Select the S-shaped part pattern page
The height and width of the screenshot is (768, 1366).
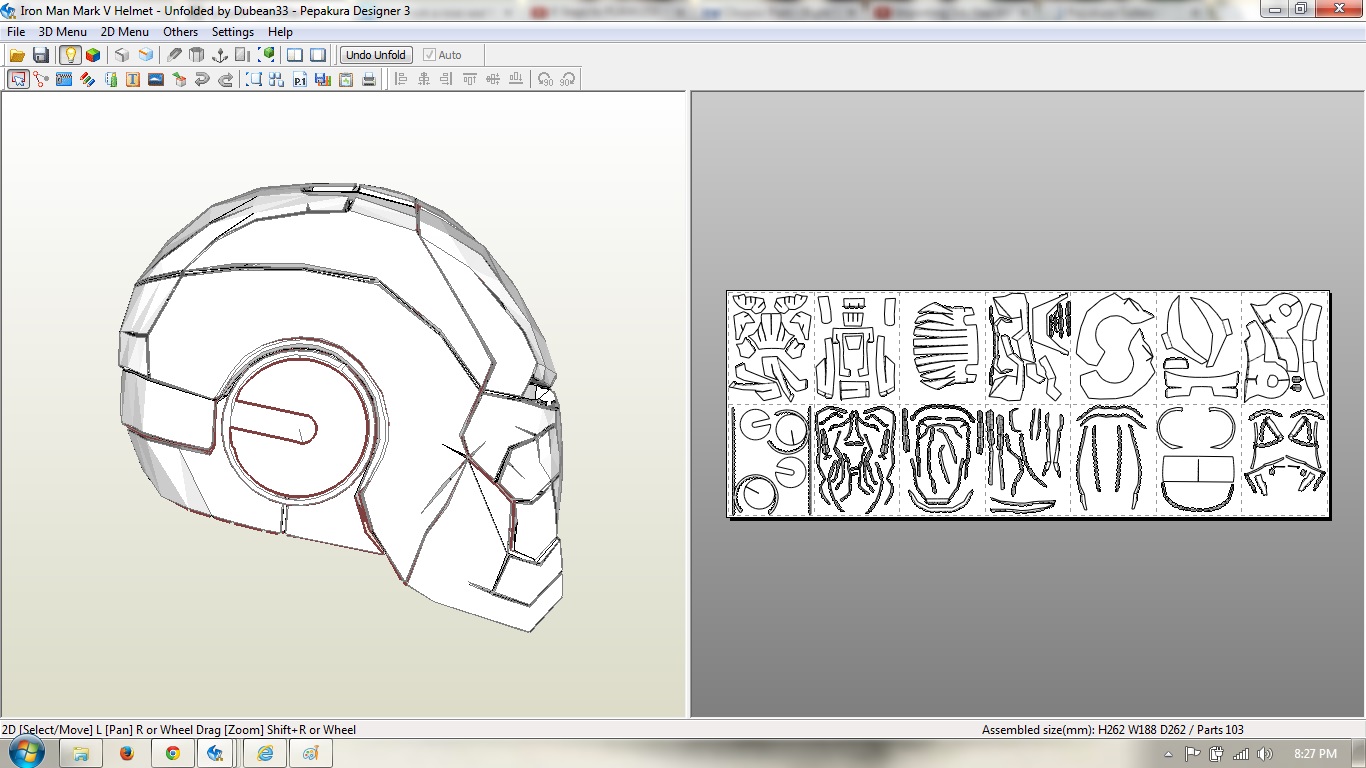tap(1114, 347)
